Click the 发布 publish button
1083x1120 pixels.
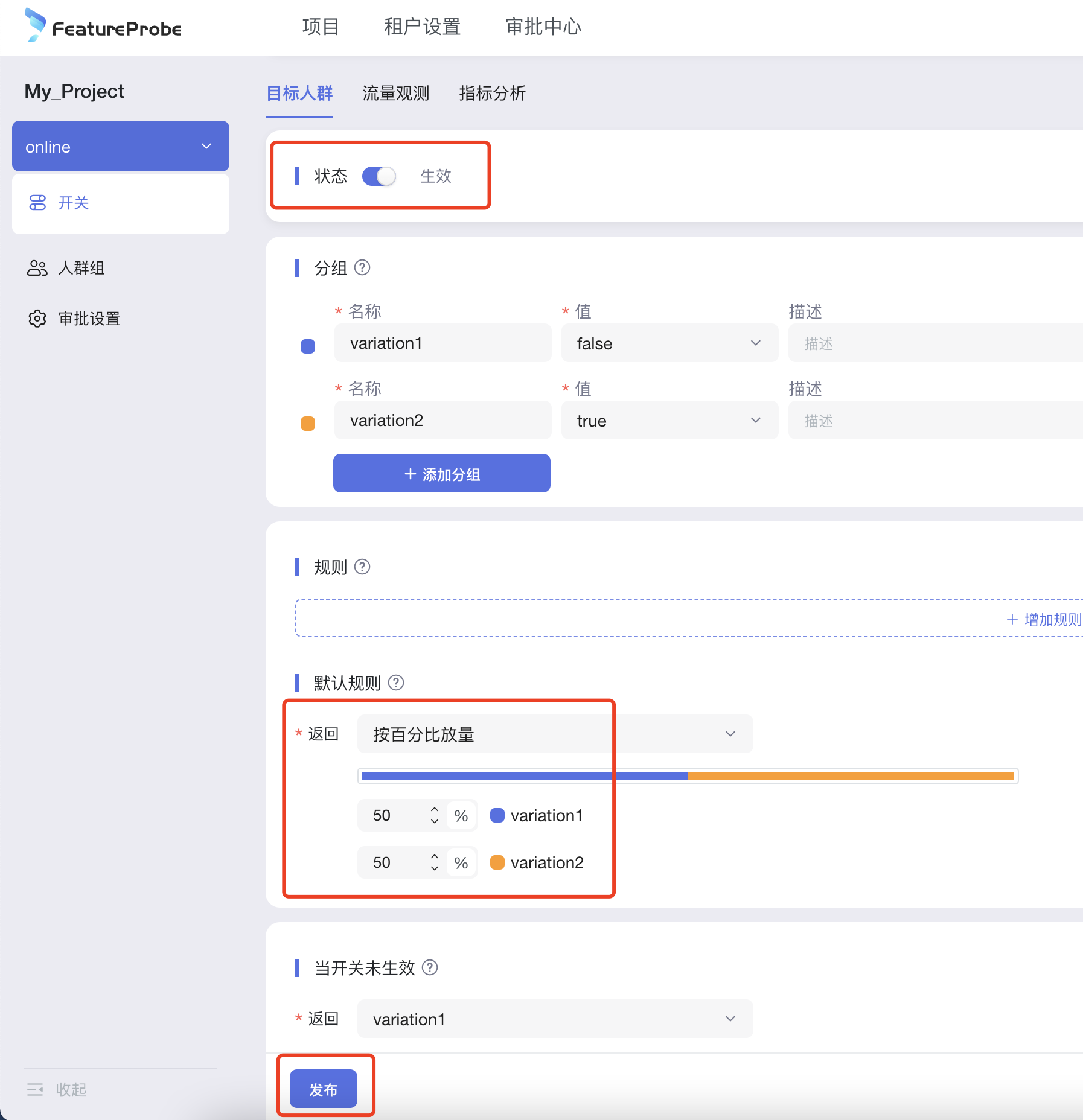[x=324, y=1089]
